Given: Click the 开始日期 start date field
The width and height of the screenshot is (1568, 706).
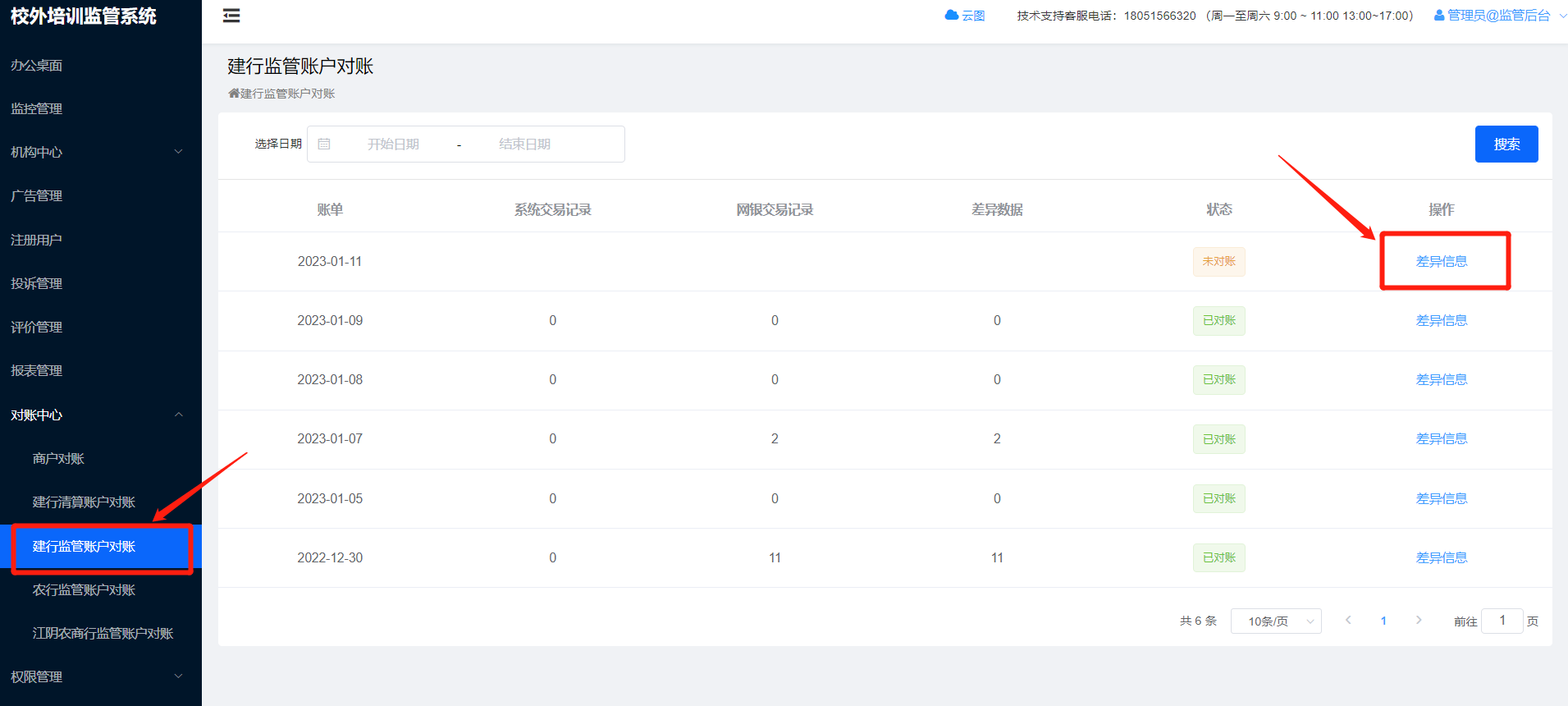Looking at the screenshot, I should [x=393, y=144].
